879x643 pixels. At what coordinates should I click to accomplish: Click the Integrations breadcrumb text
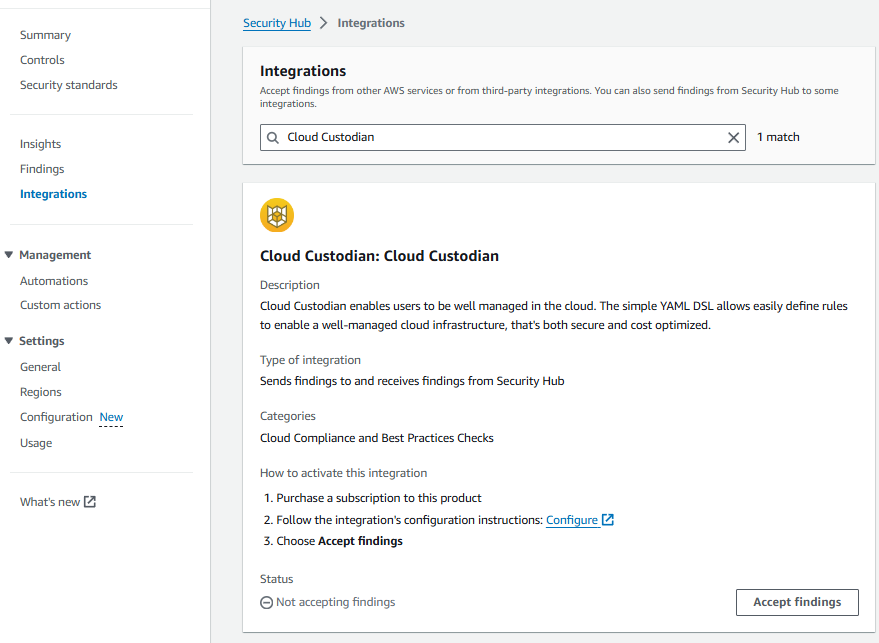[371, 23]
